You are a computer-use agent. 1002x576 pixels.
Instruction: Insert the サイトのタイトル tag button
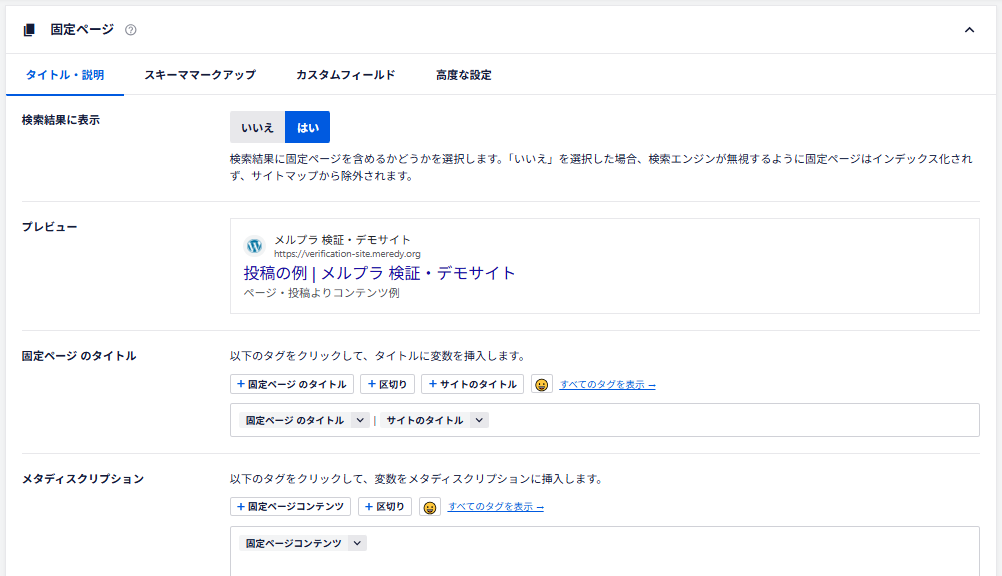pos(472,384)
